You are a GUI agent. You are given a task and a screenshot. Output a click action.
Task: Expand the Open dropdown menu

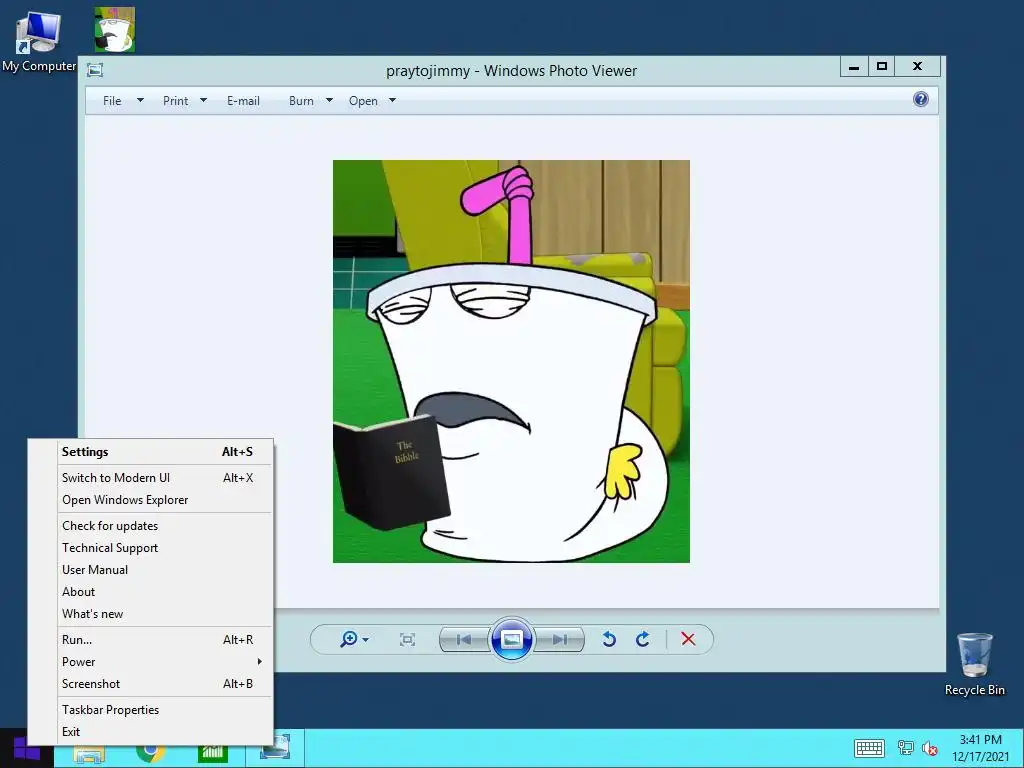coord(372,101)
